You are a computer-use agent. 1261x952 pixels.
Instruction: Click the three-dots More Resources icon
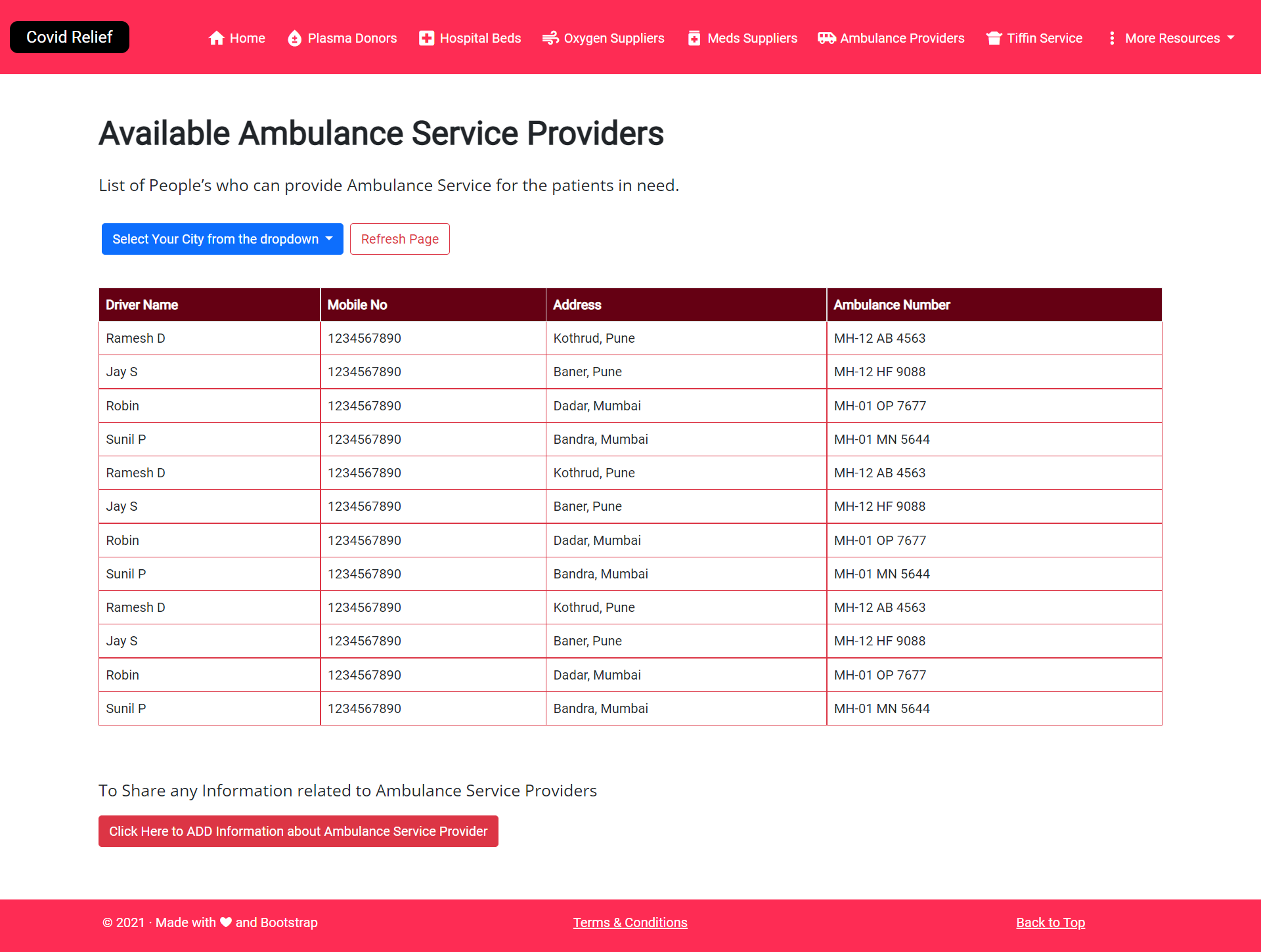[1111, 38]
